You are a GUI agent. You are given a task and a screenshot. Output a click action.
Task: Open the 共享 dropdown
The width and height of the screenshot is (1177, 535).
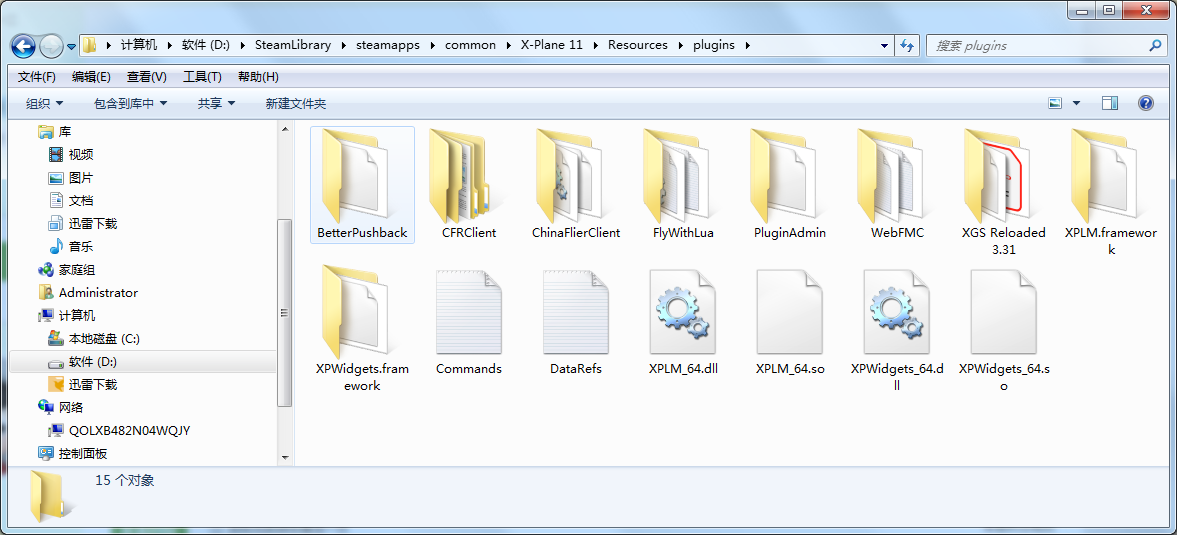coord(216,104)
